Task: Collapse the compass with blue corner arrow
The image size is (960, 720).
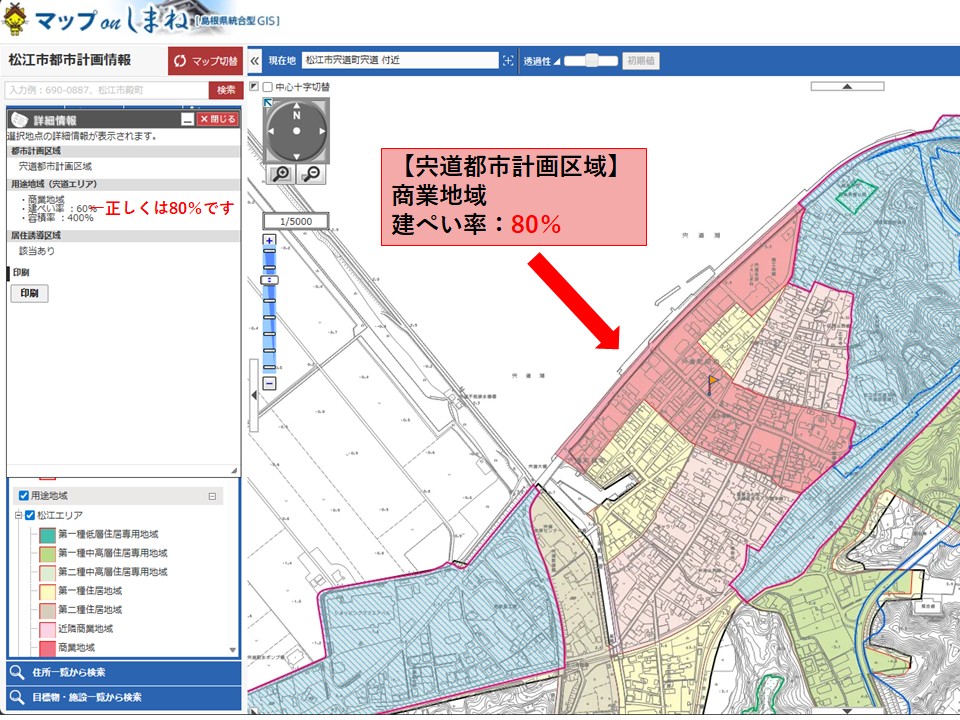Action: pyautogui.click(x=268, y=102)
